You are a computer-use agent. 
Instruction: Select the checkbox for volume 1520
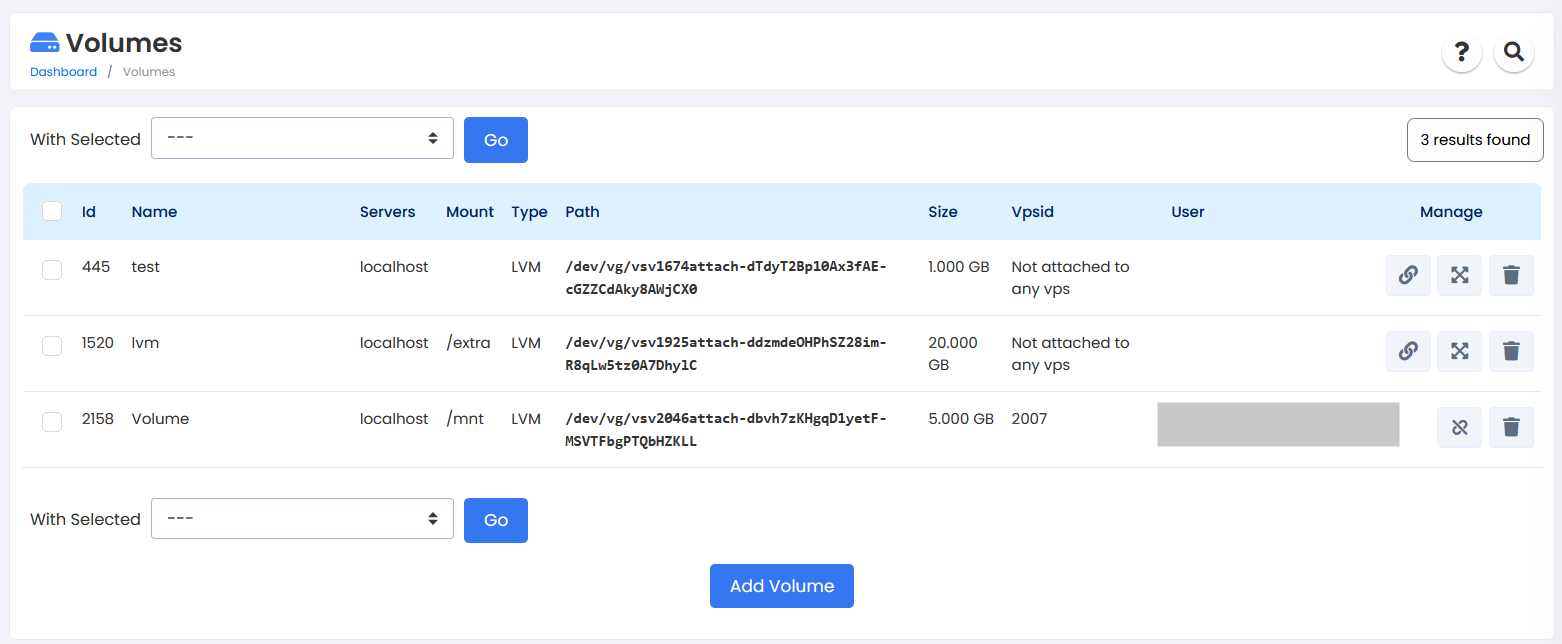click(x=52, y=346)
